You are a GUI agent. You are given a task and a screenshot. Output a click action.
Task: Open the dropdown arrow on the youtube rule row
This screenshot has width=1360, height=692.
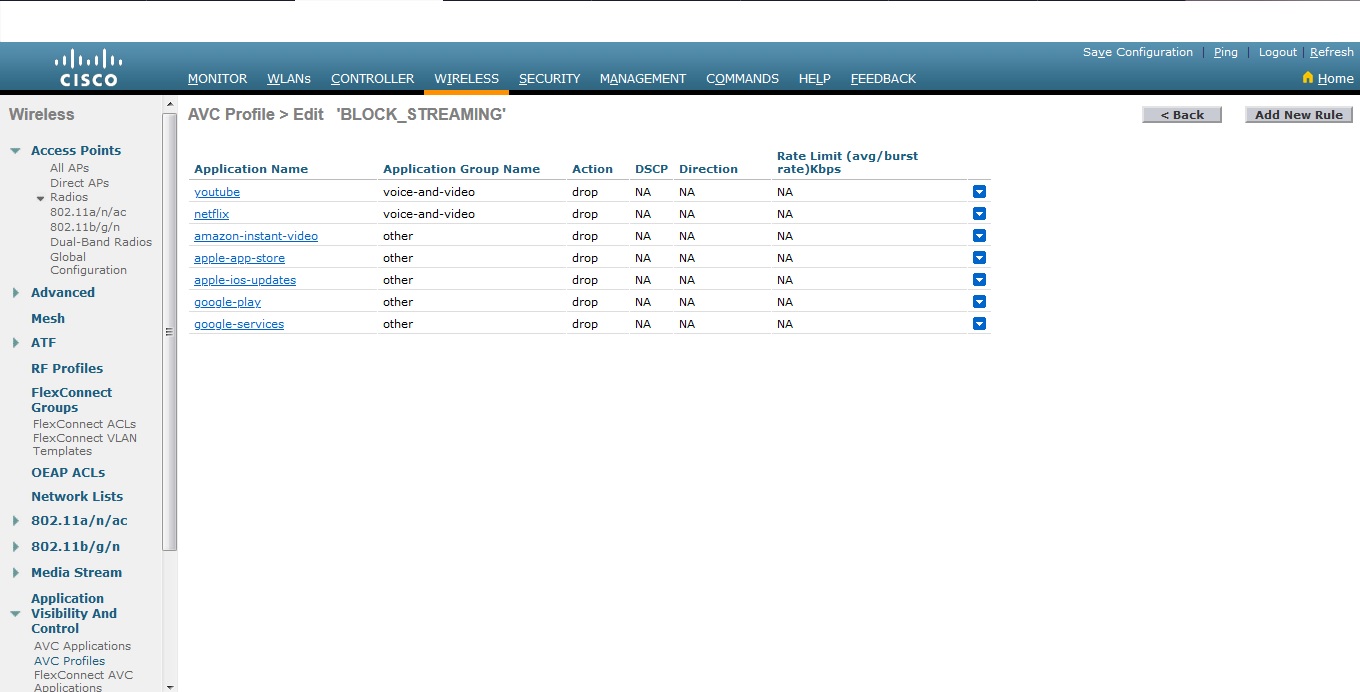coord(979,191)
